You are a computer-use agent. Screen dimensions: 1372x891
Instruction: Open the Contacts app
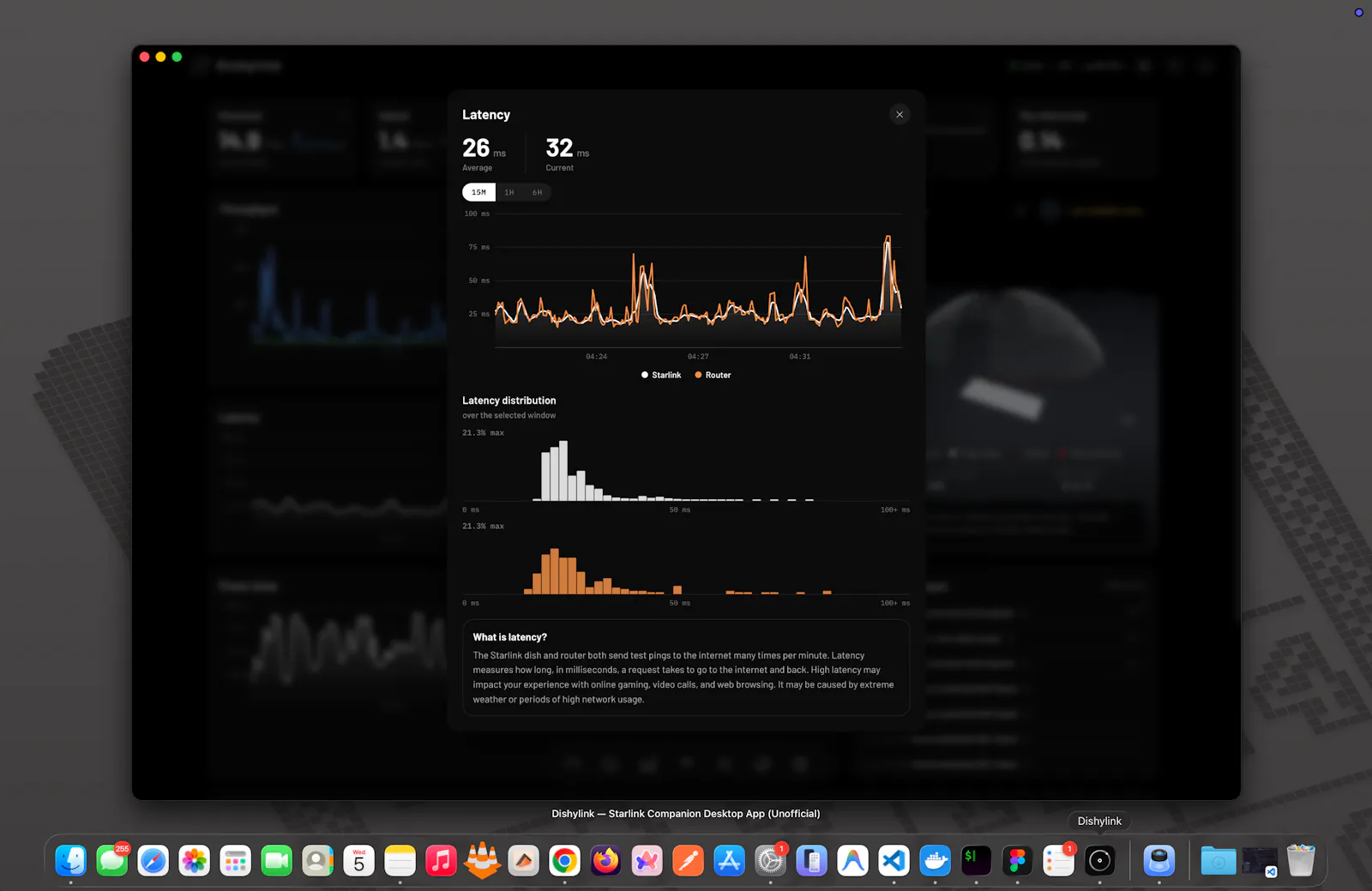pos(318,860)
